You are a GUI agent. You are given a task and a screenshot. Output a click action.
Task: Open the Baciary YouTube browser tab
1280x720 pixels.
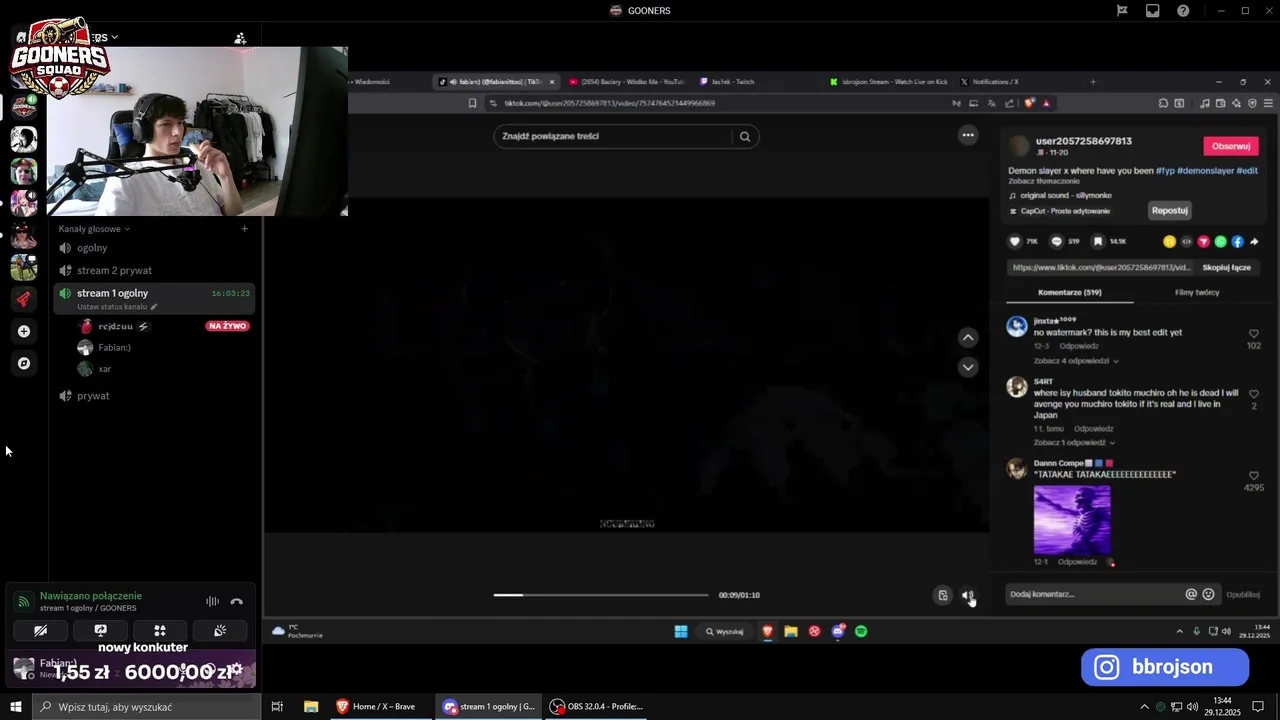tap(626, 82)
